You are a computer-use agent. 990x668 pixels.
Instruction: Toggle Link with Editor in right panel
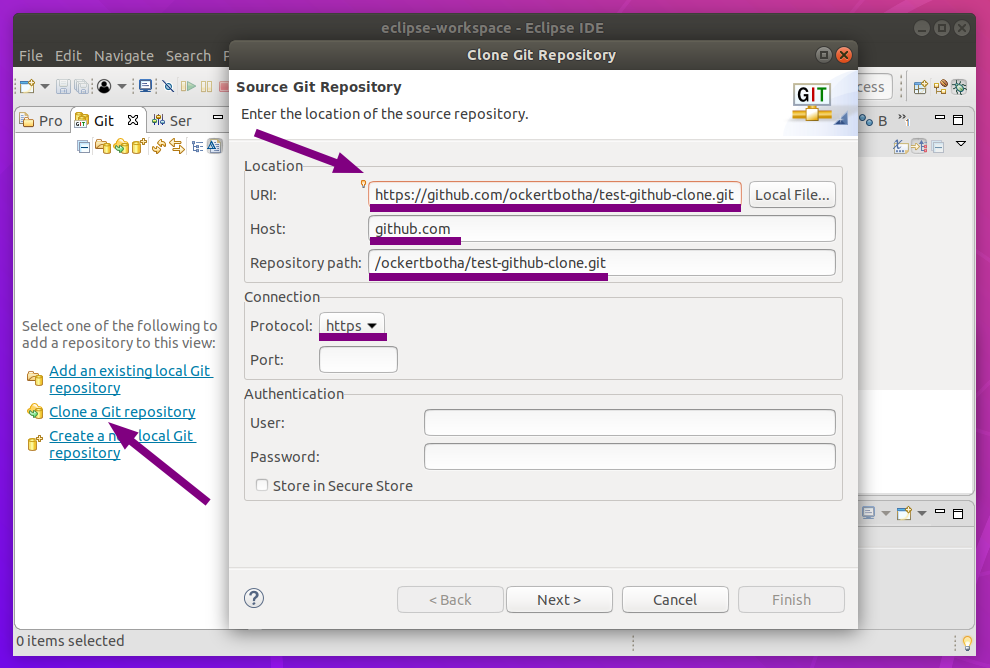(x=919, y=147)
